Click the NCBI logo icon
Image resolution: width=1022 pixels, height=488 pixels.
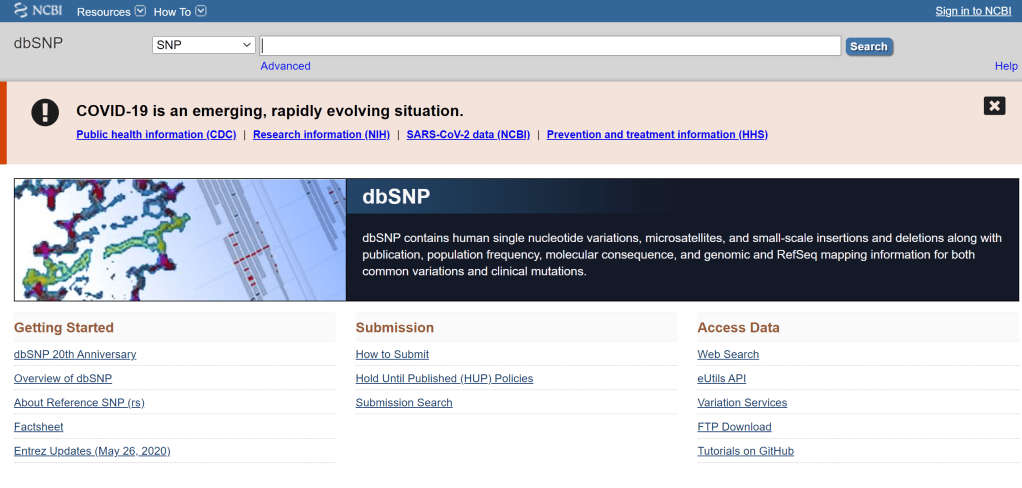(x=38, y=11)
